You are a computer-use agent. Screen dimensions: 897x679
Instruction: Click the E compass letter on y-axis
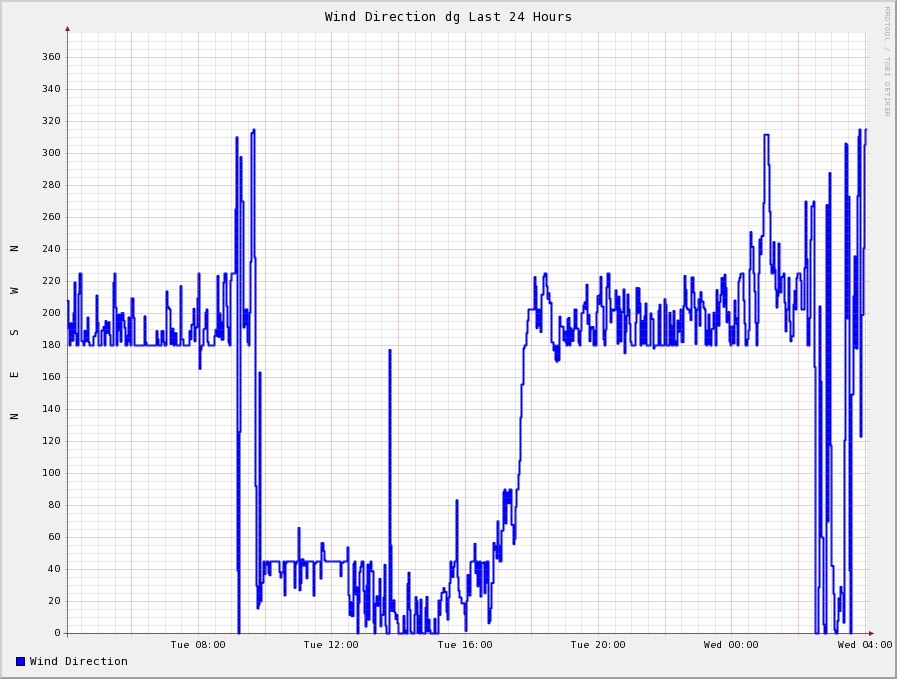[14, 374]
